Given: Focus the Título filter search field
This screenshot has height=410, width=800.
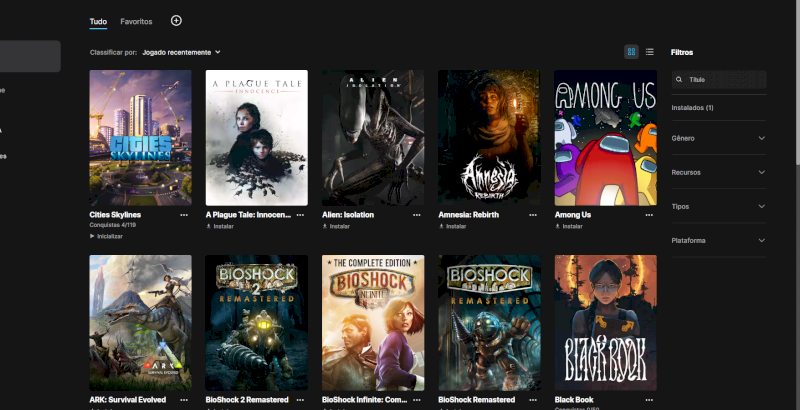Looking at the screenshot, I should click(x=719, y=80).
